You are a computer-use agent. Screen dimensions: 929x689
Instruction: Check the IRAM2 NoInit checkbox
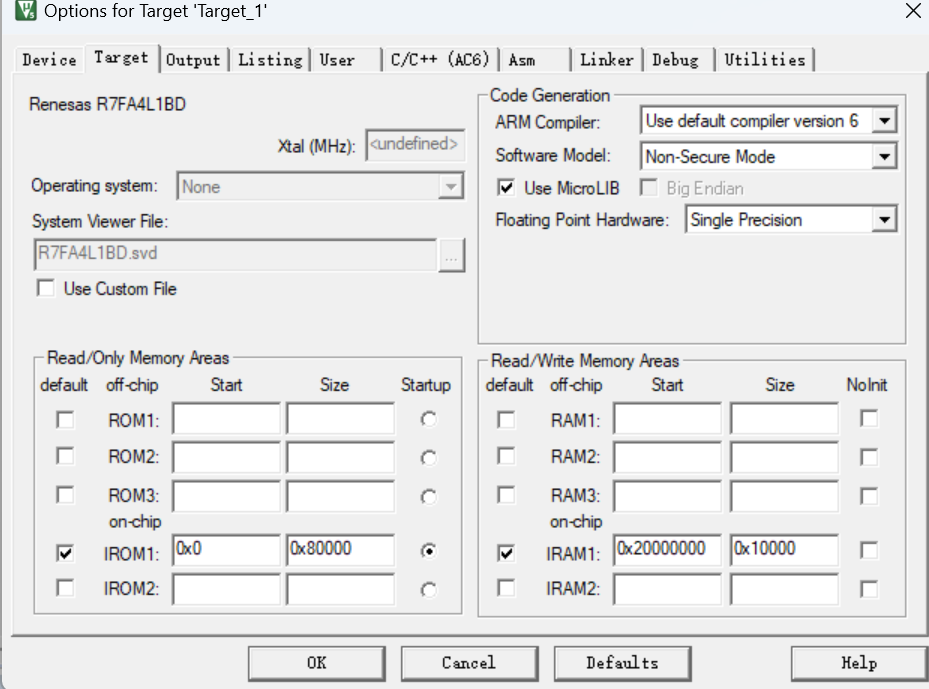coord(869,589)
